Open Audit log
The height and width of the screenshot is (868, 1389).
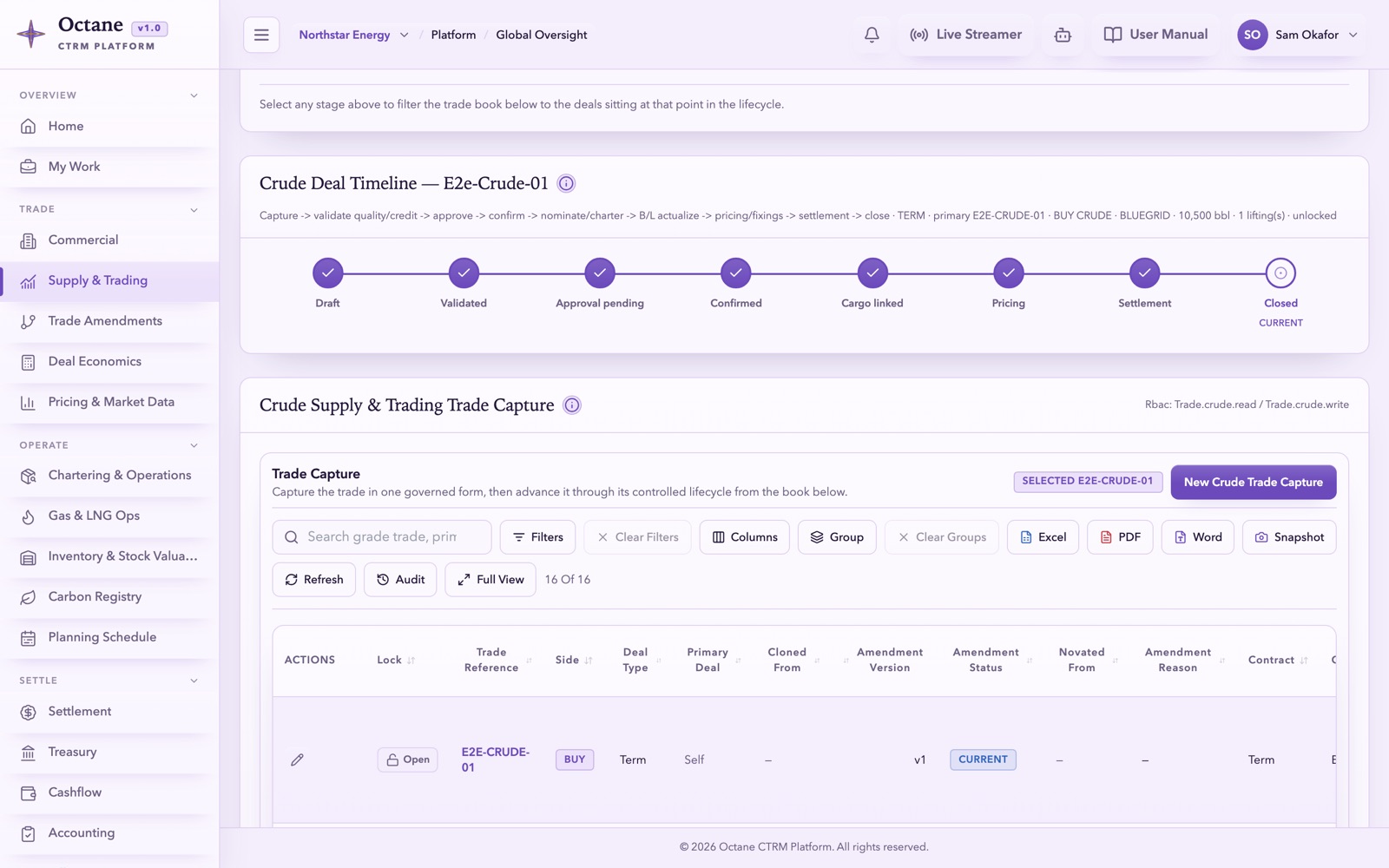[x=400, y=580]
